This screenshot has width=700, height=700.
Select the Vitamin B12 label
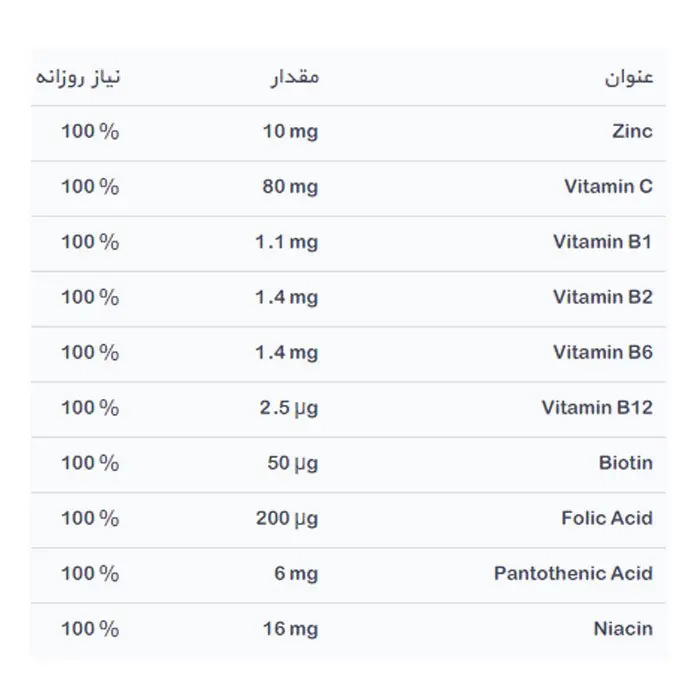pos(597,408)
